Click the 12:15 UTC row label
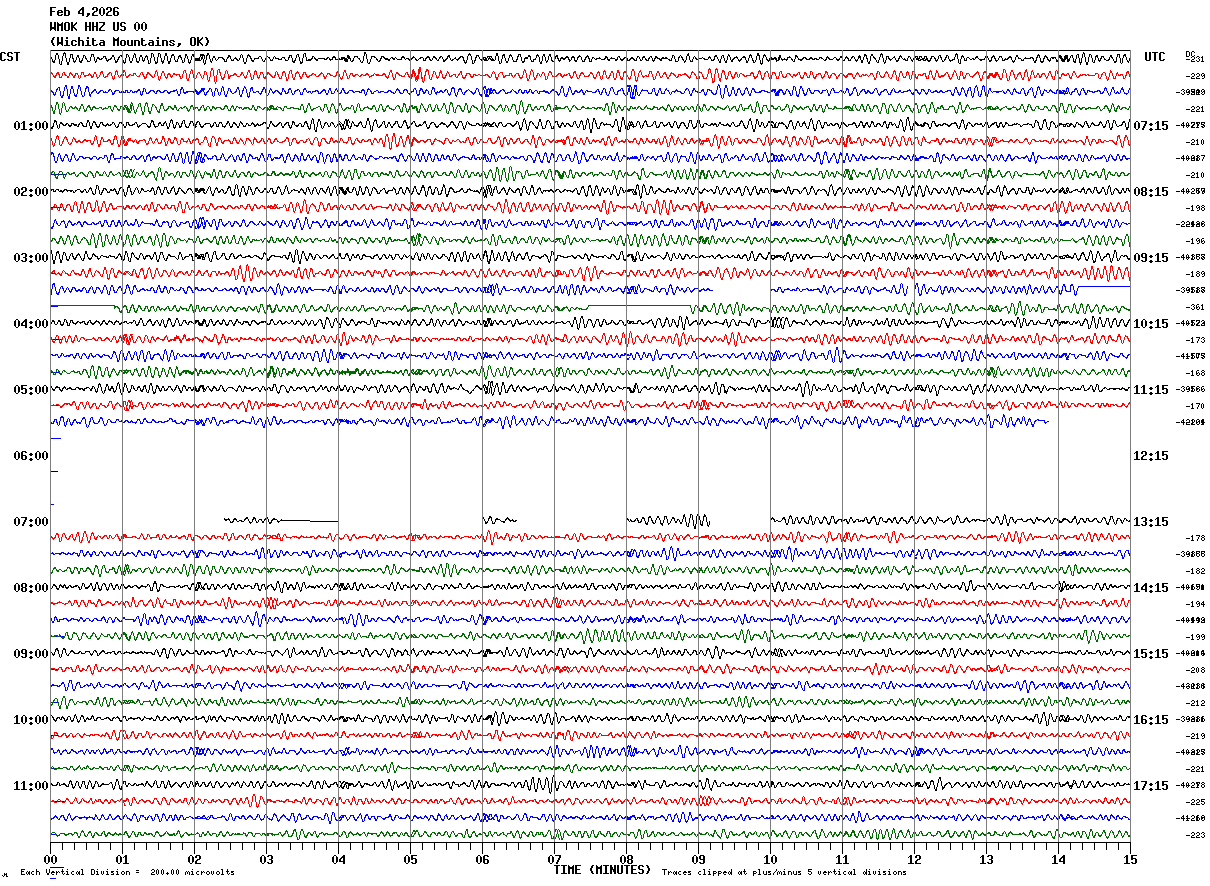The width and height of the screenshot is (1210, 886). coord(1151,456)
